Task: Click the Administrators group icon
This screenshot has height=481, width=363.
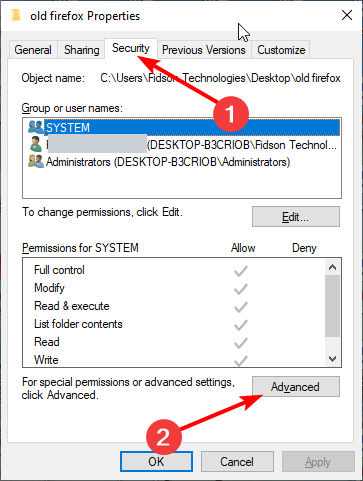Action: click(36, 161)
